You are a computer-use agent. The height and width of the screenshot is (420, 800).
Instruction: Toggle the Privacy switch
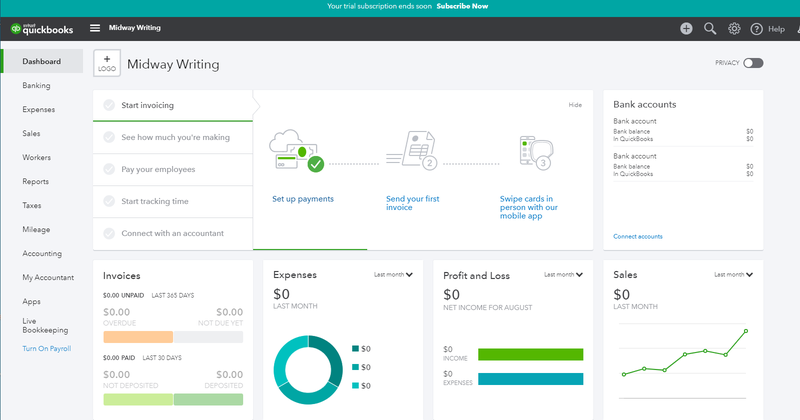pos(753,63)
